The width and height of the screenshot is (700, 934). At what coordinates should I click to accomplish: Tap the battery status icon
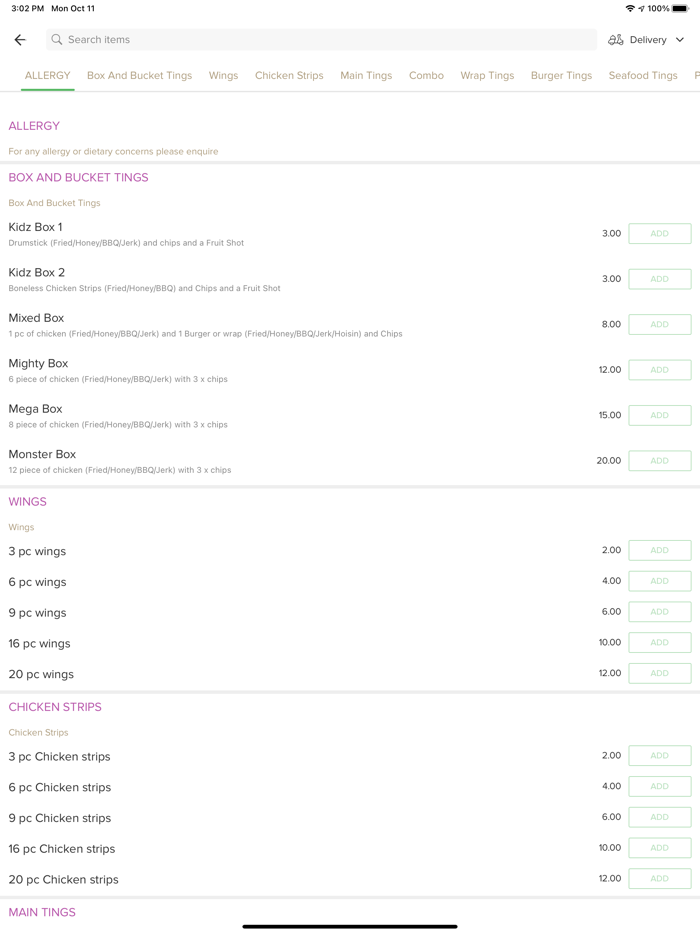(680, 9)
